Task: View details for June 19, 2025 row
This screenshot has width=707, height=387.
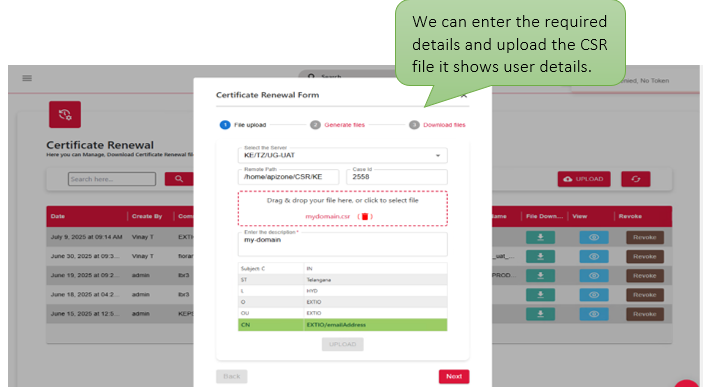Action: 594,276
